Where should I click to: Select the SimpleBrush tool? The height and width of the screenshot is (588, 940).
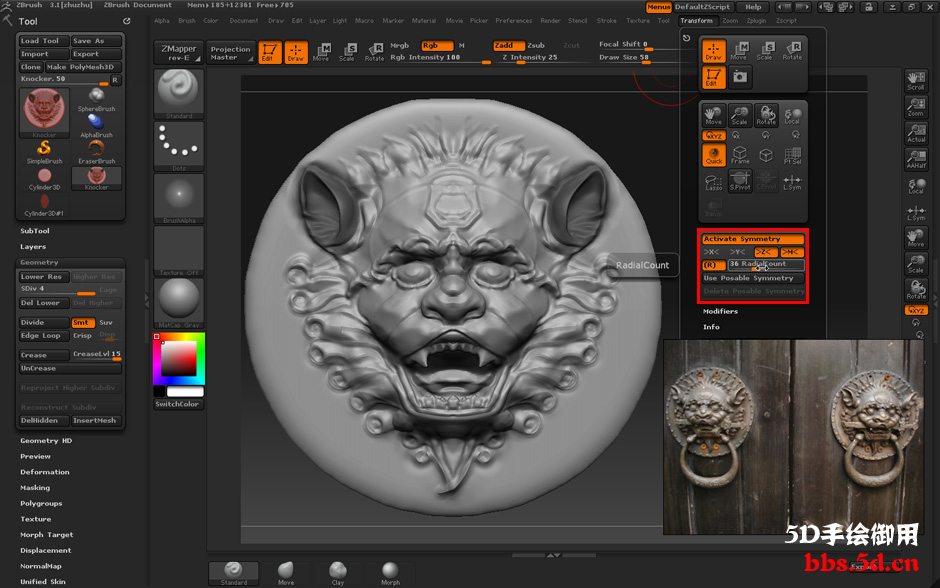click(x=44, y=152)
